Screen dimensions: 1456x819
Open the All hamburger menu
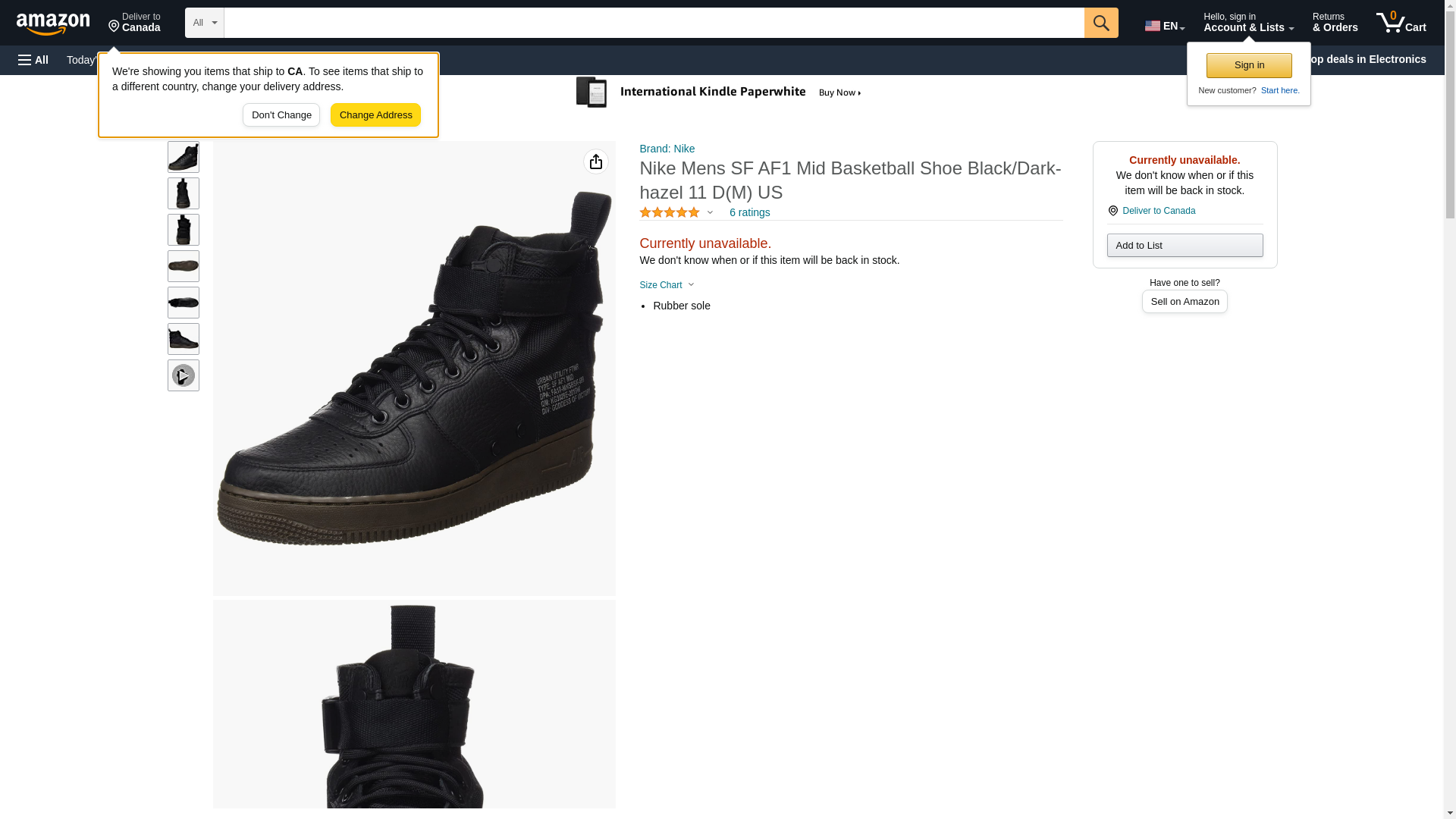click(x=33, y=60)
